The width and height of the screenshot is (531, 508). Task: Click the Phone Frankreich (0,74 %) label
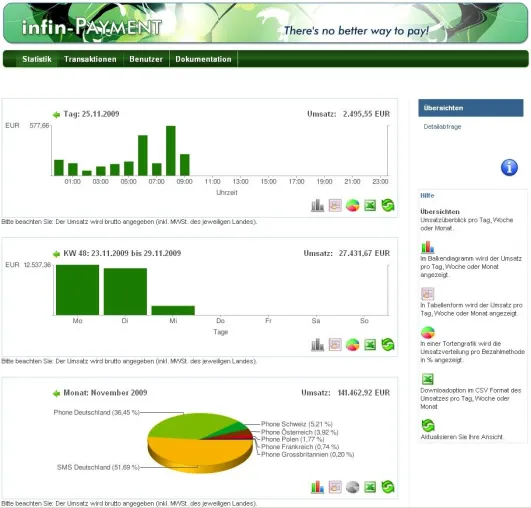click(x=300, y=447)
